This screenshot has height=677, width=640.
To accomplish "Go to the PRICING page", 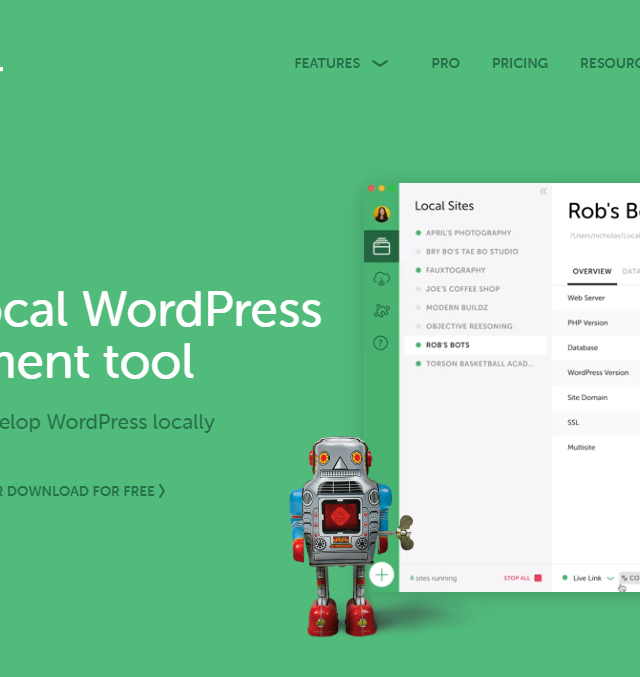I will 520,63.
